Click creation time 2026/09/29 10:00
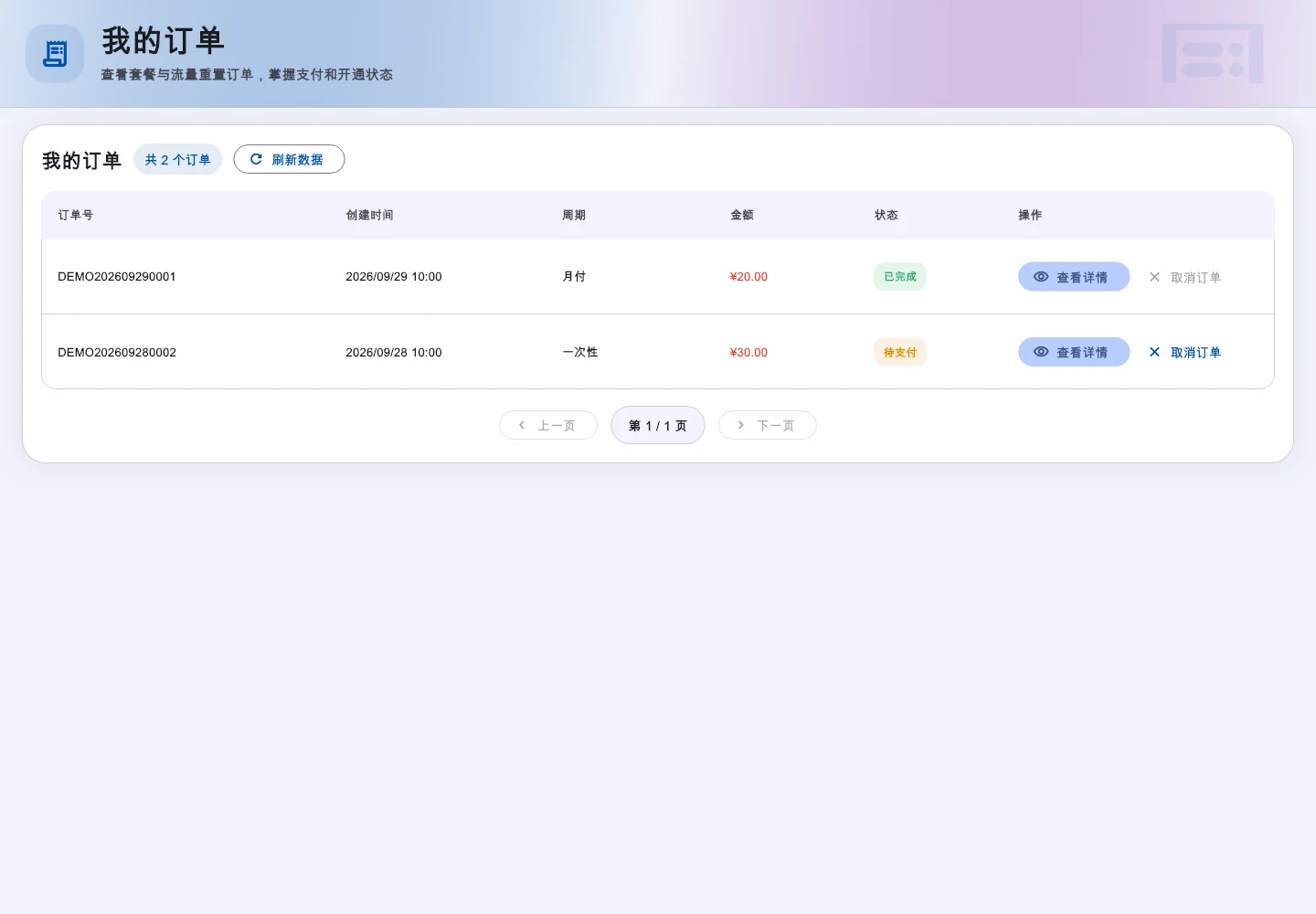The image size is (1316, 914). pyautogui.click(x=394, y=276)
